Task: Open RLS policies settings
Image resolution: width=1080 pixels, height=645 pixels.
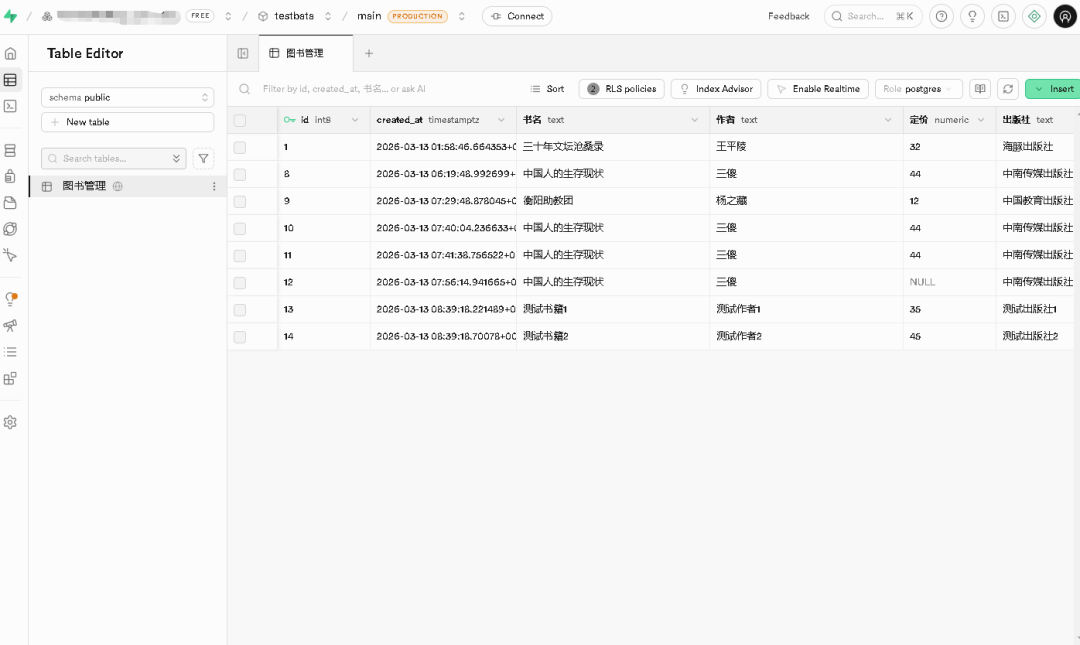Action: click(621, 89)
